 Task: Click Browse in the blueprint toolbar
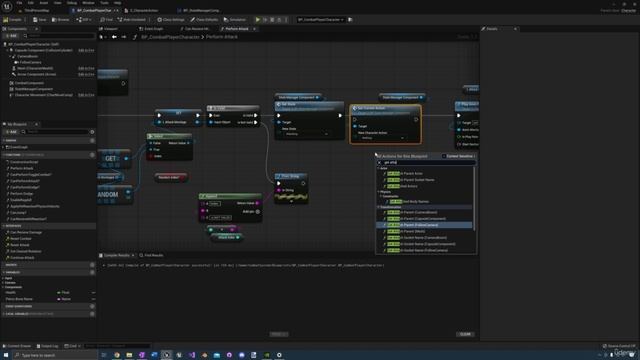point(61,20)
